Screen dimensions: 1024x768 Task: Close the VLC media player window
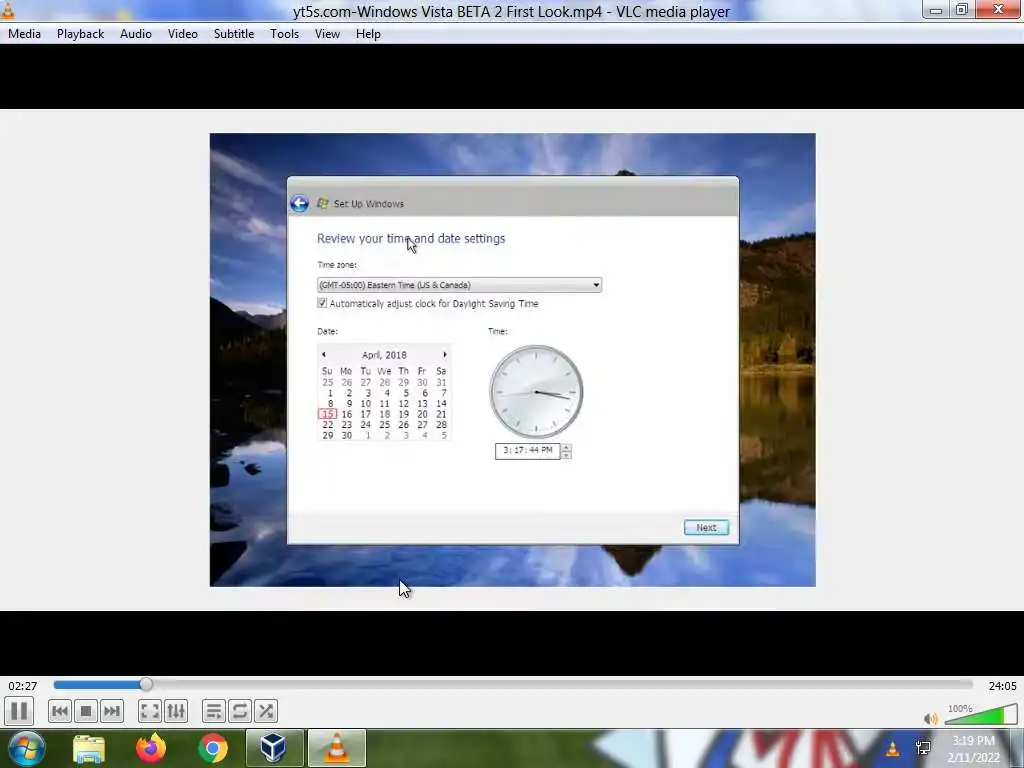click(999, 9)
